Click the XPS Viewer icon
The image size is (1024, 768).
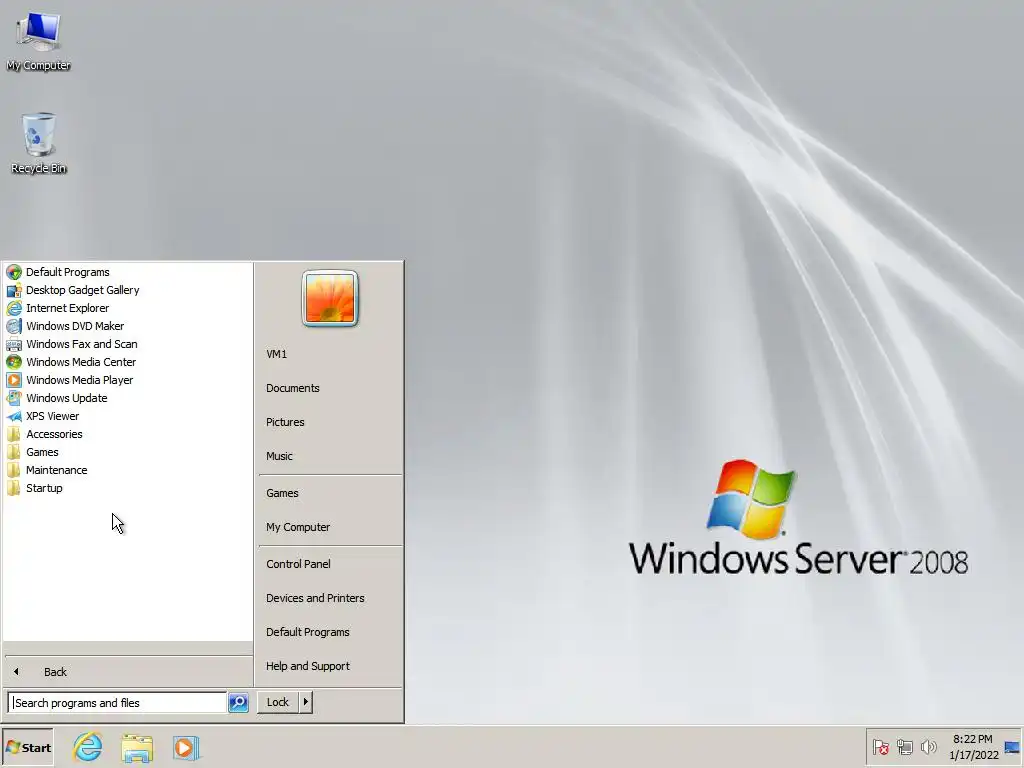(14, 416)
